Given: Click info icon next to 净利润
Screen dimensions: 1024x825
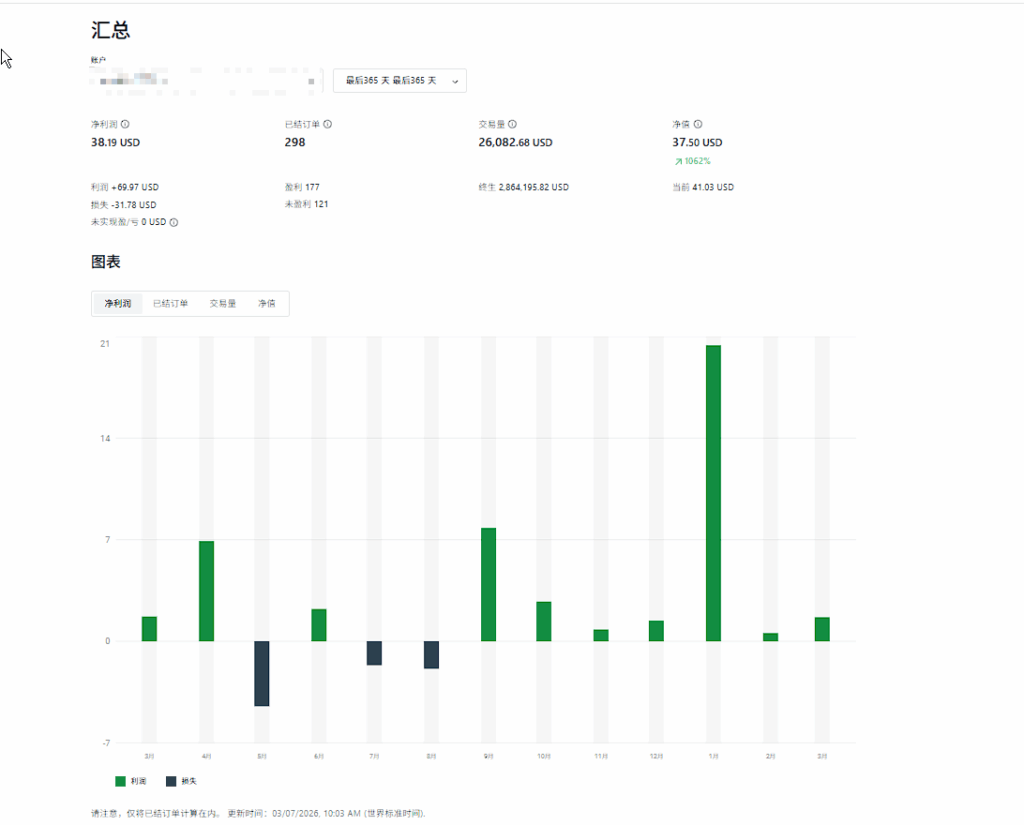Looking at the screenshot, I should tap(125, 125).
